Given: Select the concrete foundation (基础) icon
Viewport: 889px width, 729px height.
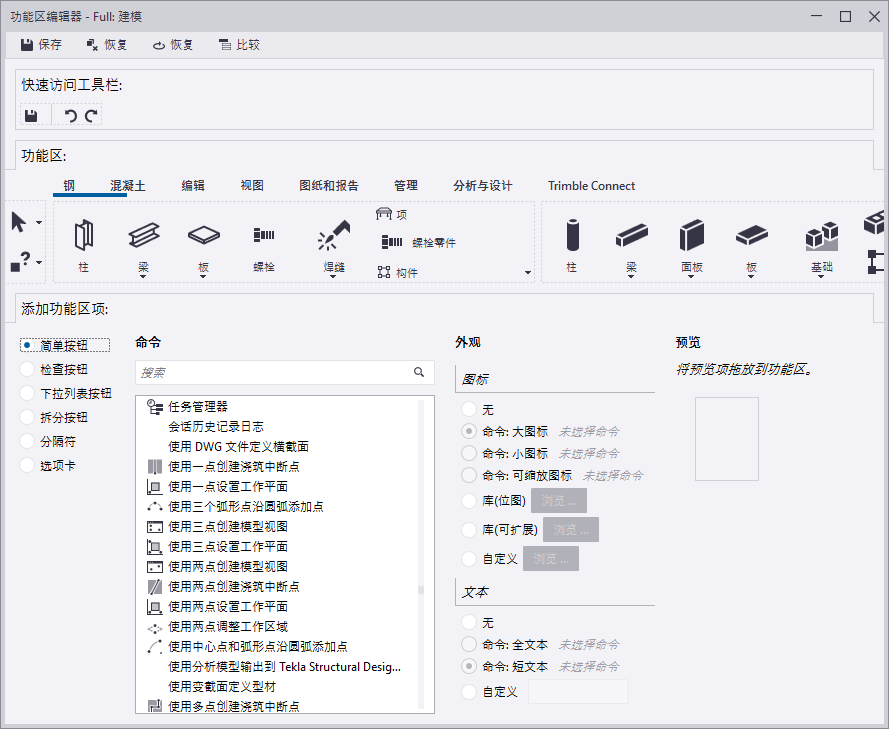Looking at the screenshot, I should click(820, 236).
